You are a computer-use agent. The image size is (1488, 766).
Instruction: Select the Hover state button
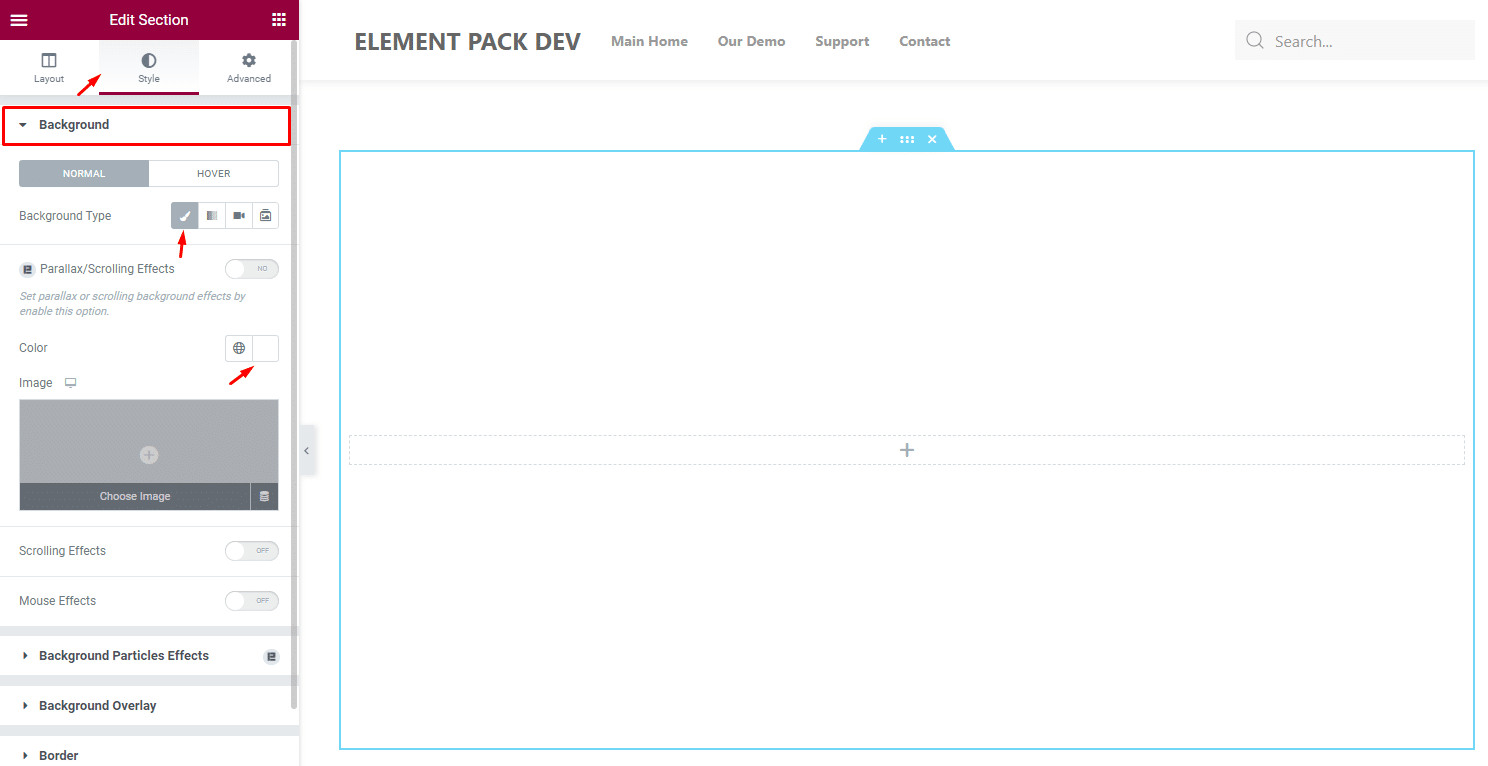(x=213, y=174)
